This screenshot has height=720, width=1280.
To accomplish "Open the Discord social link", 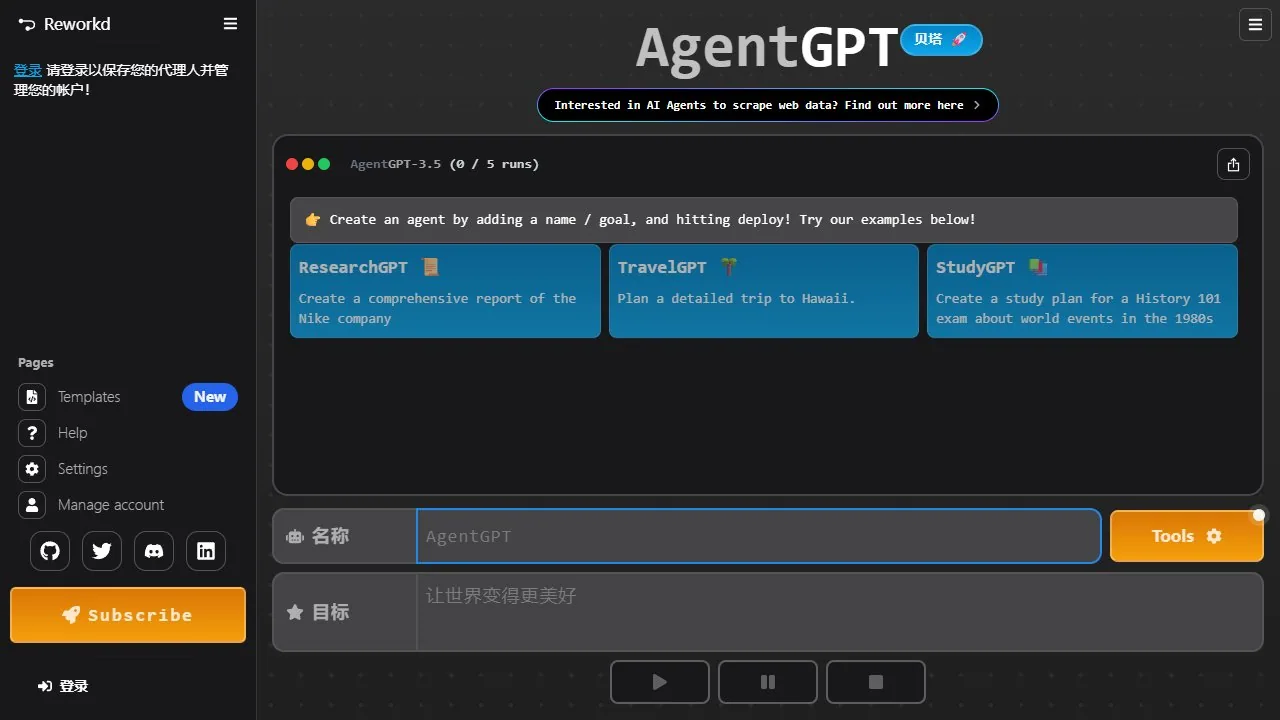I will 154,551.
